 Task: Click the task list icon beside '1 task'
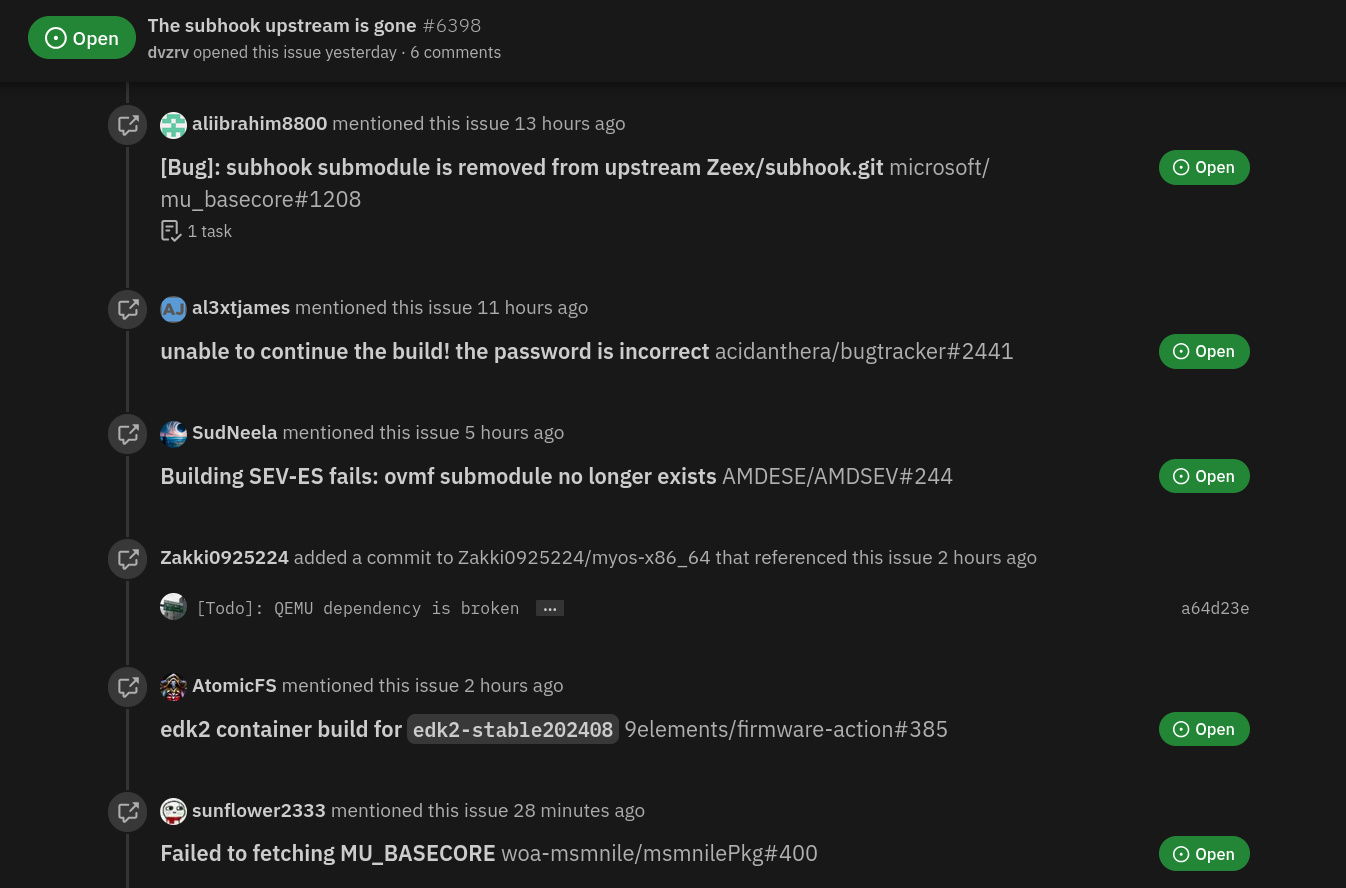pyautogui.click(x=171, y=231)
